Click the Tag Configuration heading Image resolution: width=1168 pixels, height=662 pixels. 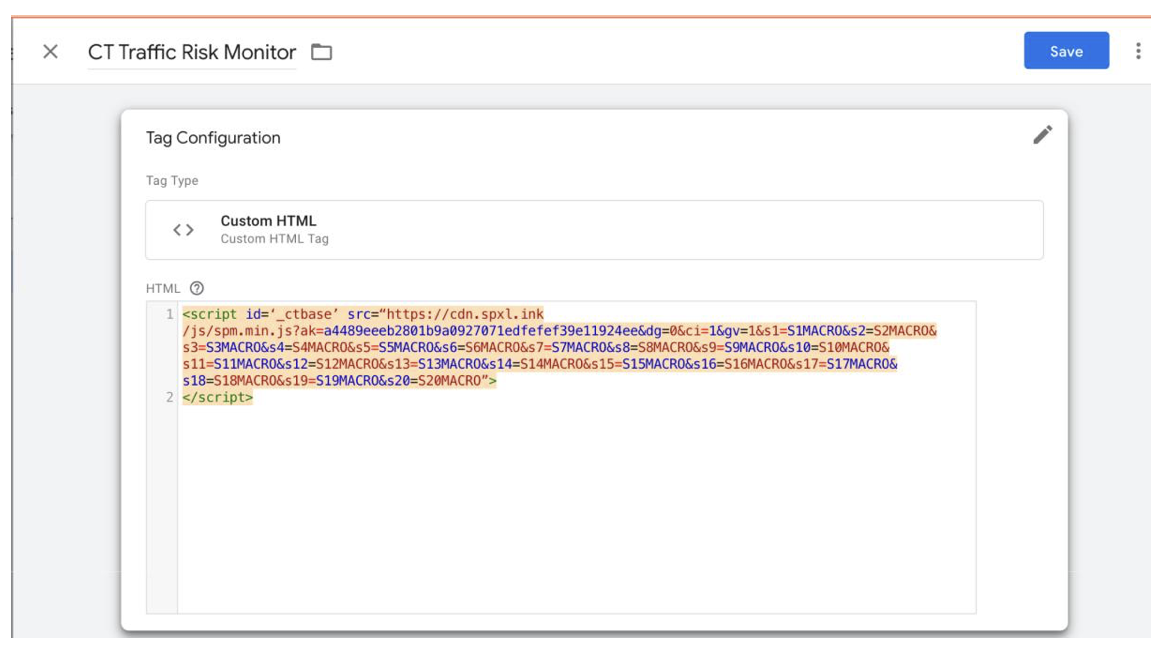[213, 138]
